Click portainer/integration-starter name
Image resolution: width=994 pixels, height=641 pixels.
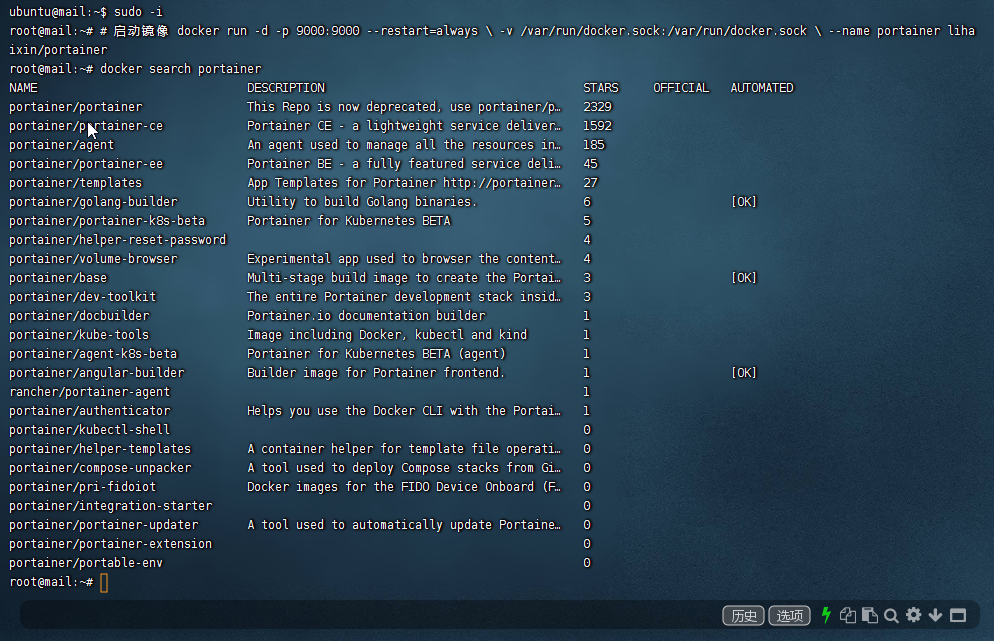(111, 506)
